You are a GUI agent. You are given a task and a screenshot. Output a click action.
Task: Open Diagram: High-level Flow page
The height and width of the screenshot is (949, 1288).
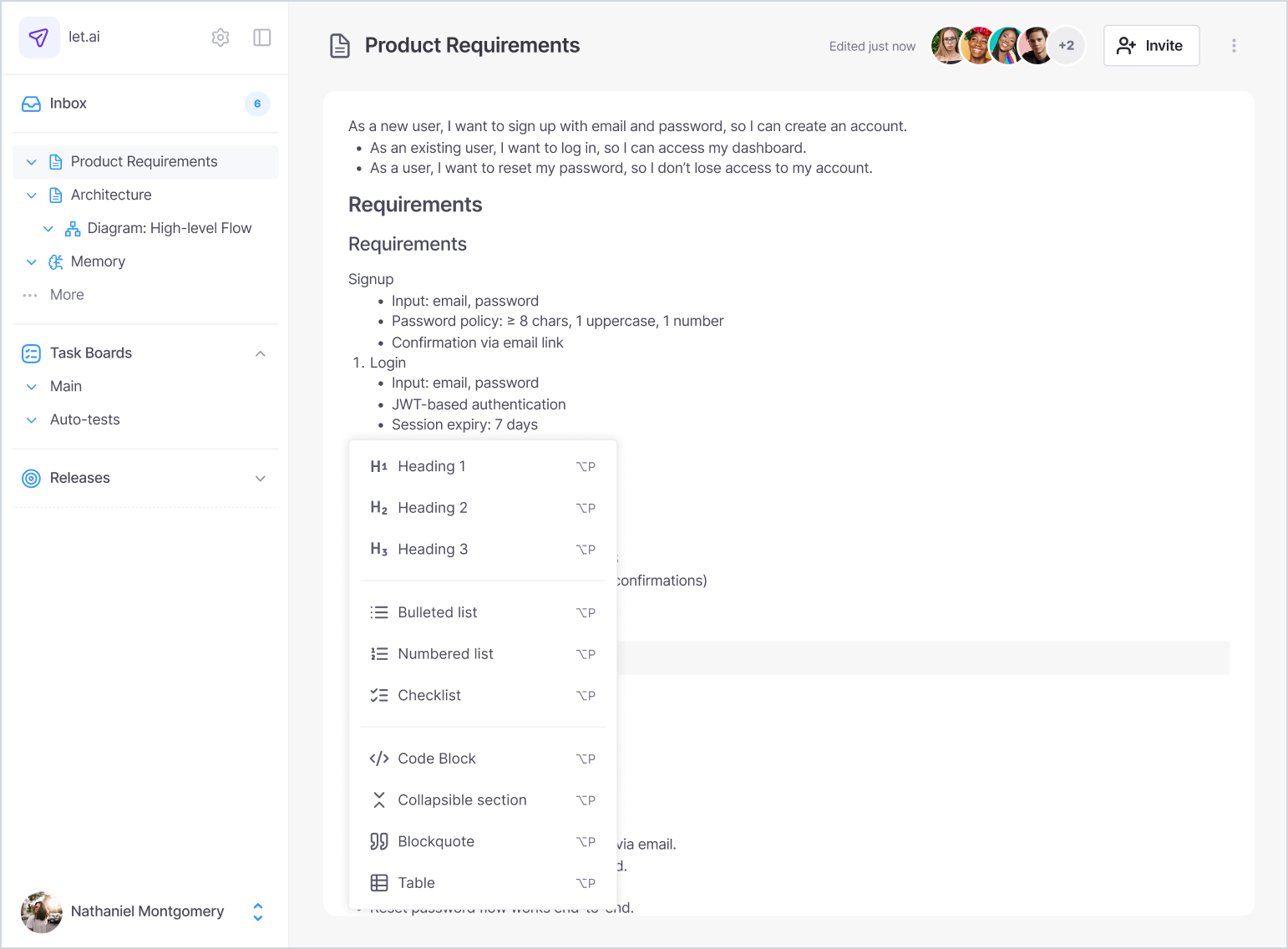tap(169, 228)
